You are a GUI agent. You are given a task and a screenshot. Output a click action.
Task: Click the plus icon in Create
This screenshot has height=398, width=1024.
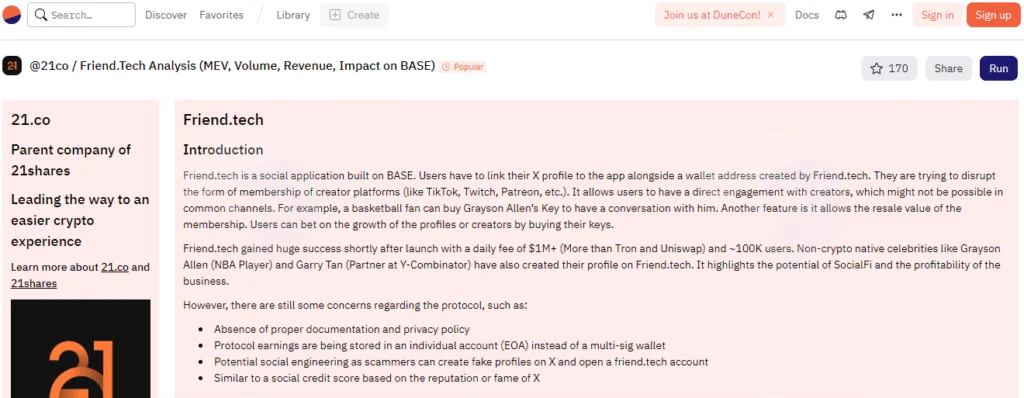coord(335,15)
